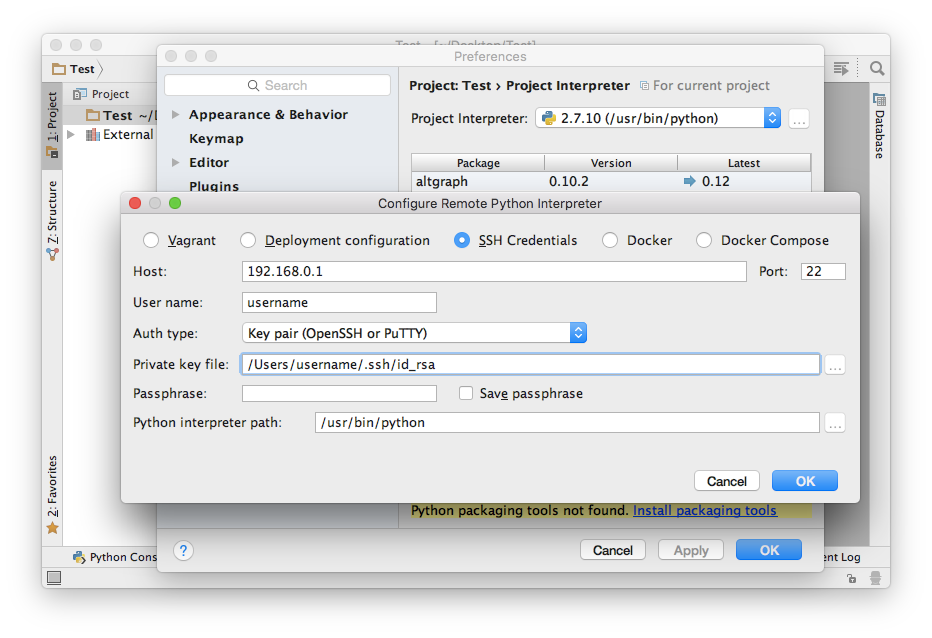932x638 pixels.
Task: Close the Configure Remote Python Interpreter dialog
Action: 135,203
